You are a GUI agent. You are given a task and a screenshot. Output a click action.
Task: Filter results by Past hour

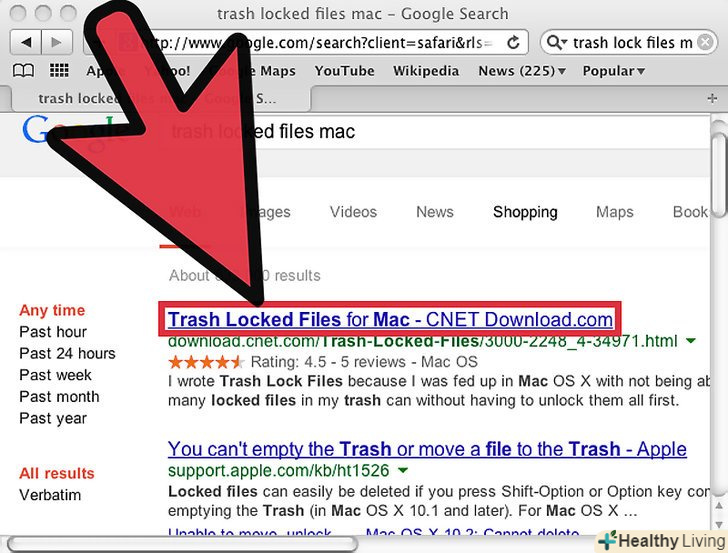pyautogui.click(x=53, y=332)
